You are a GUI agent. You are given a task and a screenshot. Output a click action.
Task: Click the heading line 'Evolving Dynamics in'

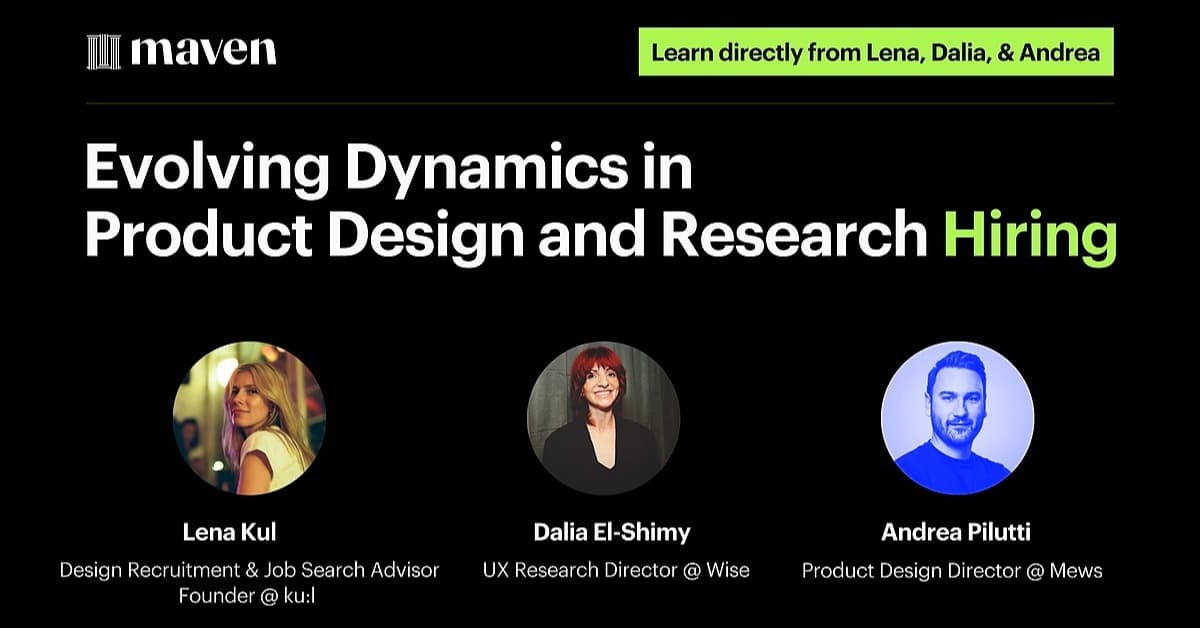[x=388, y=171]
